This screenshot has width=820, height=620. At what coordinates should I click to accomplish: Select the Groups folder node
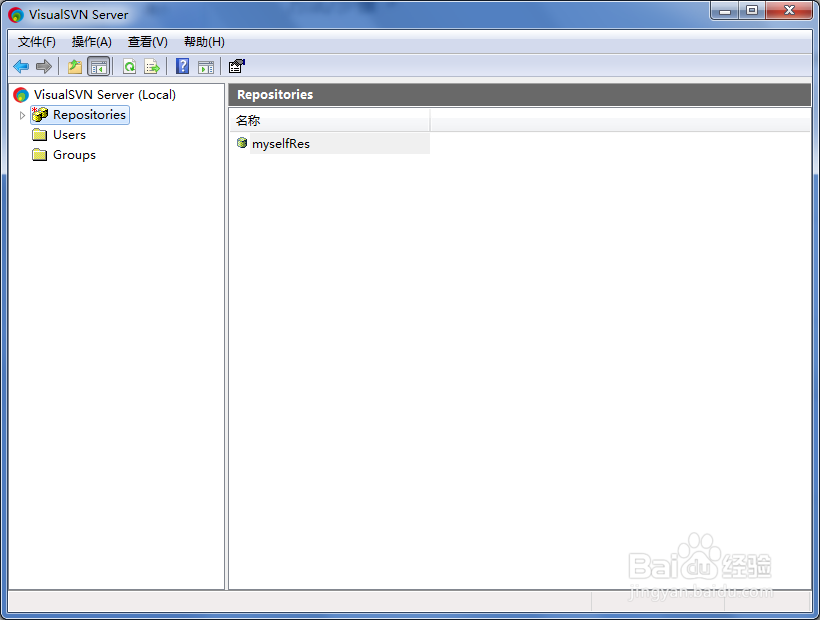tap(74, 155)
